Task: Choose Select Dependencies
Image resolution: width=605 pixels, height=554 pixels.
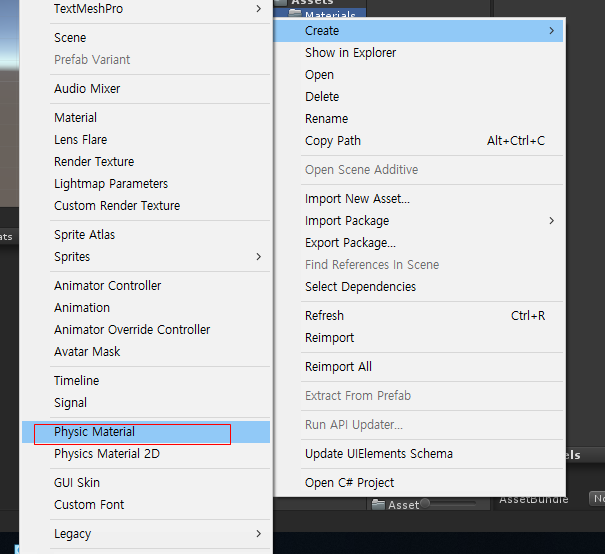Action: point(419,287)
